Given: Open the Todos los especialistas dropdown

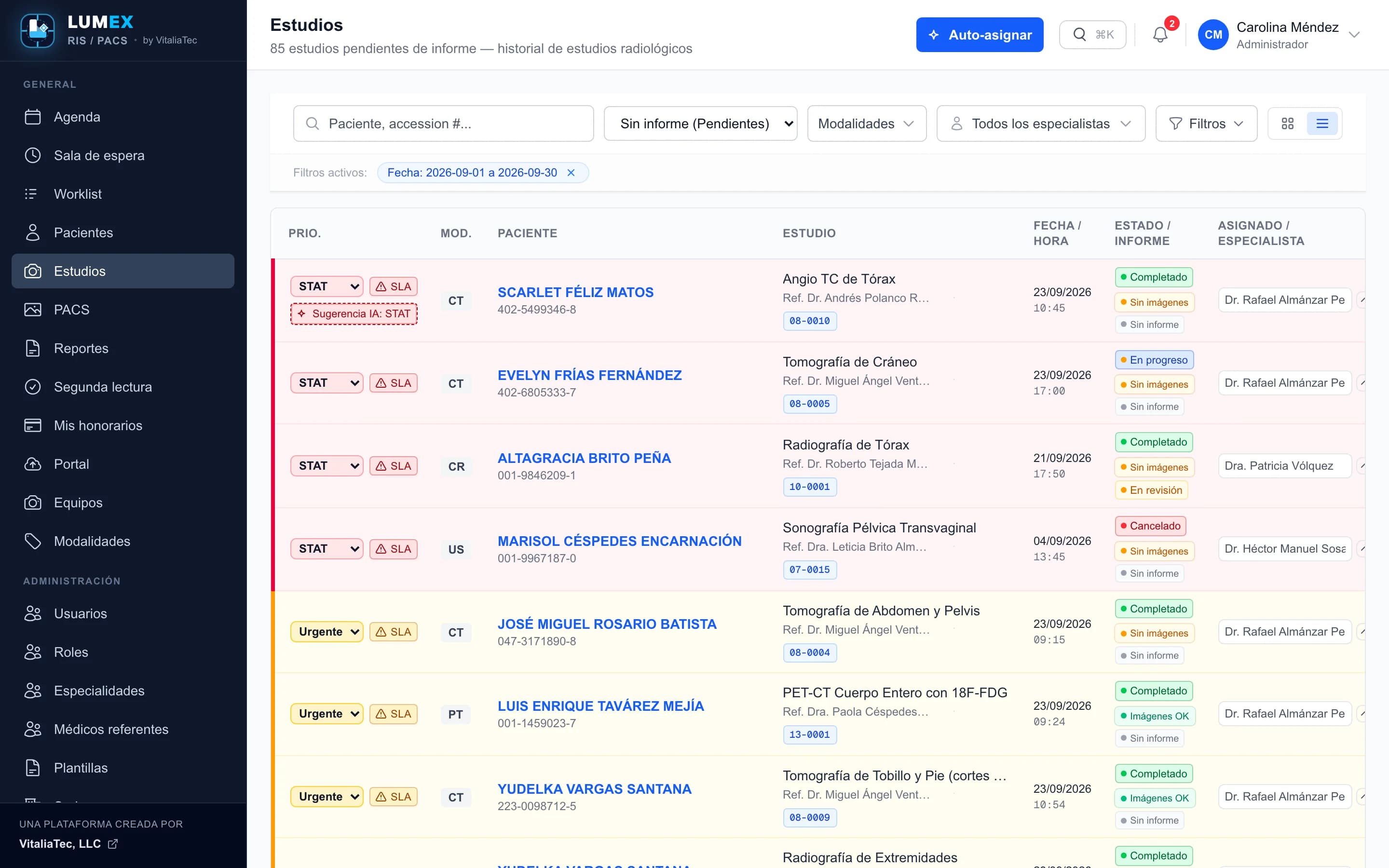Looking at the screenshot, I should click(x=1041, y=123).
